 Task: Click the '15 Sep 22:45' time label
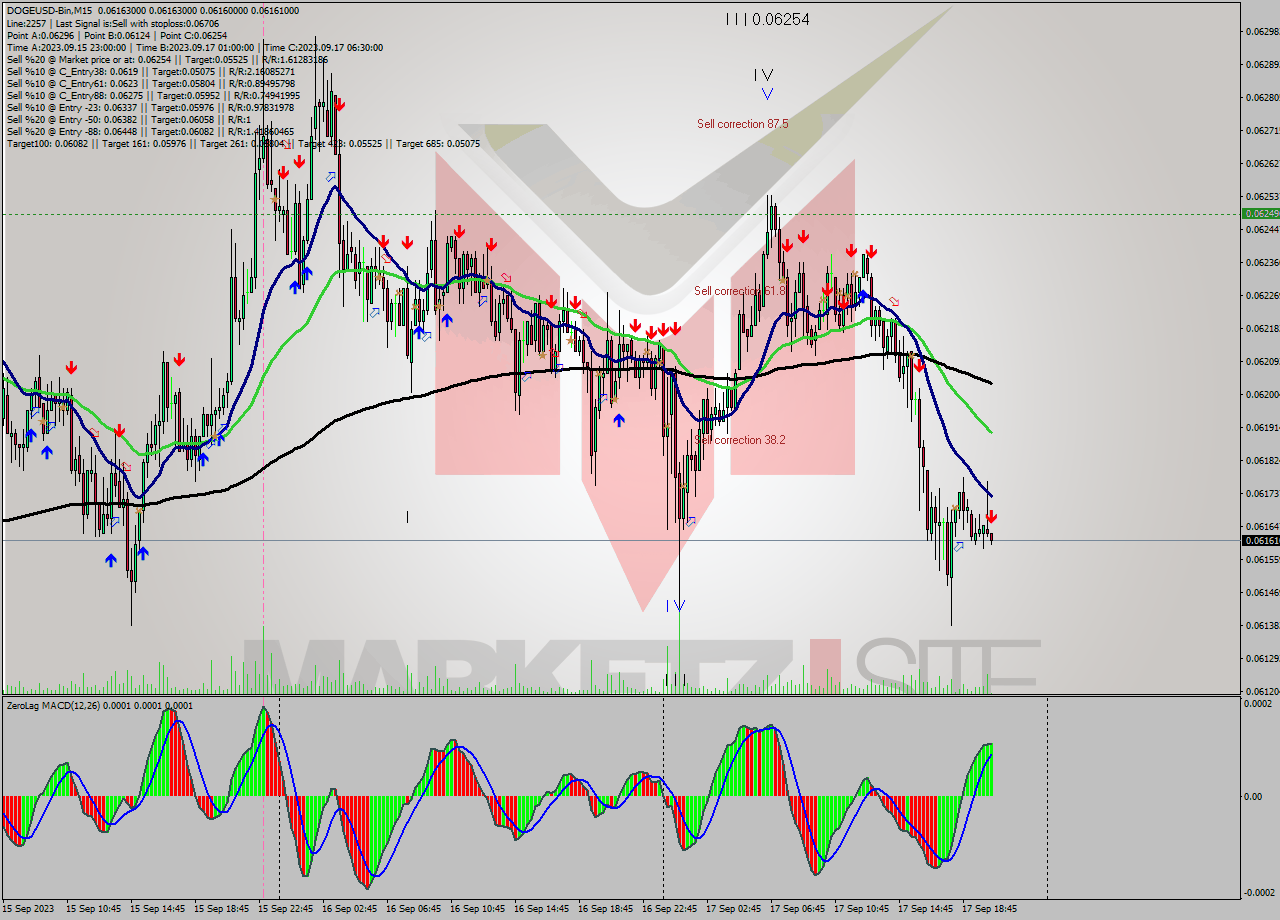(285, 909)
